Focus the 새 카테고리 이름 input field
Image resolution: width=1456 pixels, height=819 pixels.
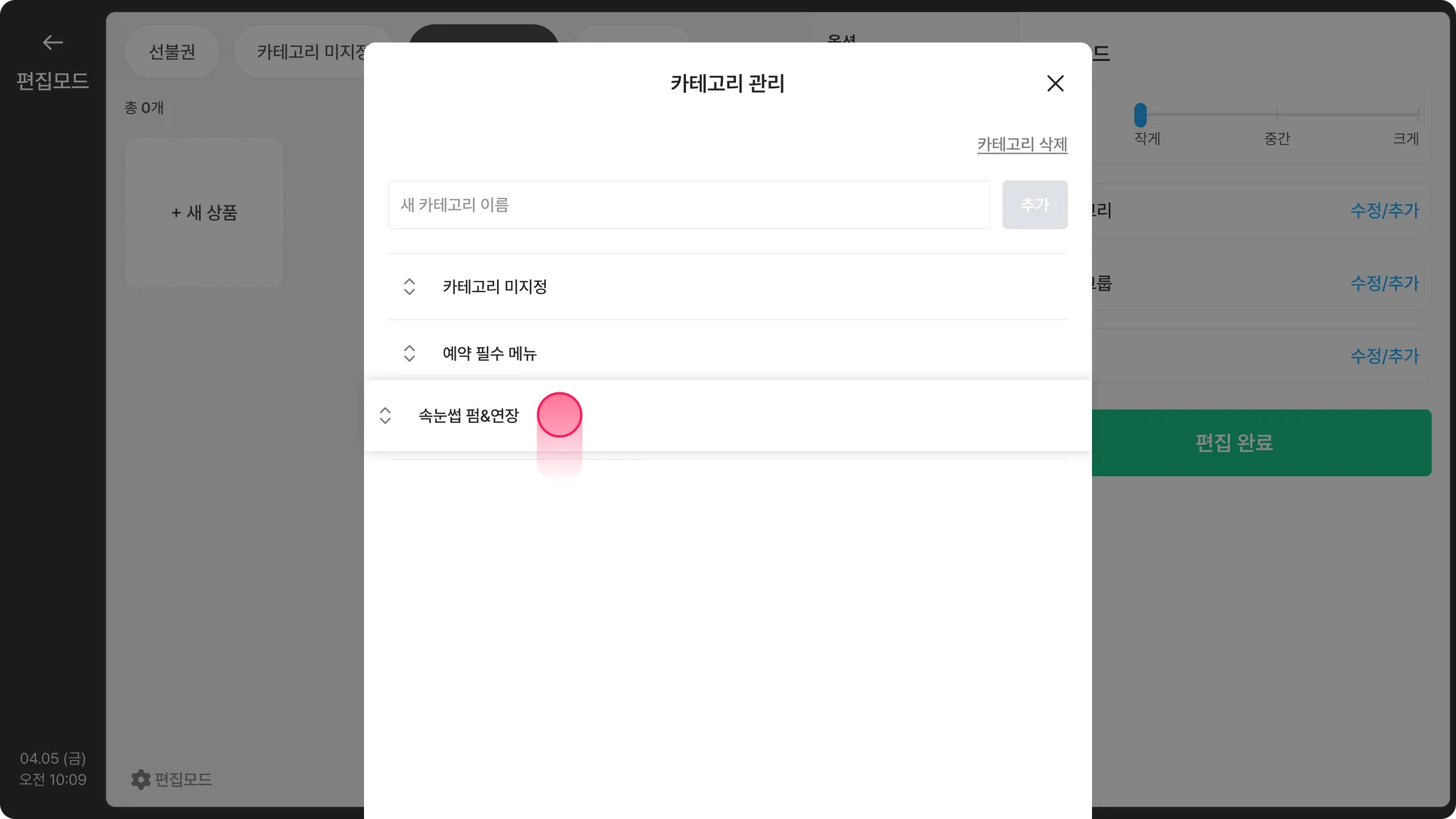(689, 205)
